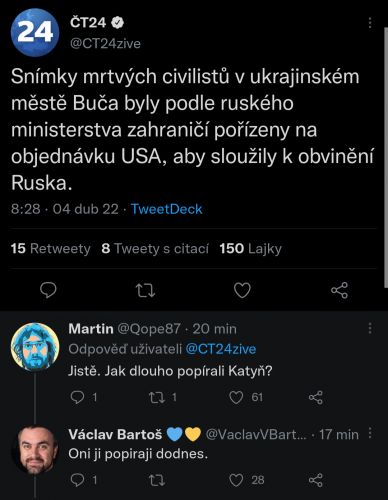
Task: Like the ČT24 tweet about Buča
Action: click(x=242, y=290)
